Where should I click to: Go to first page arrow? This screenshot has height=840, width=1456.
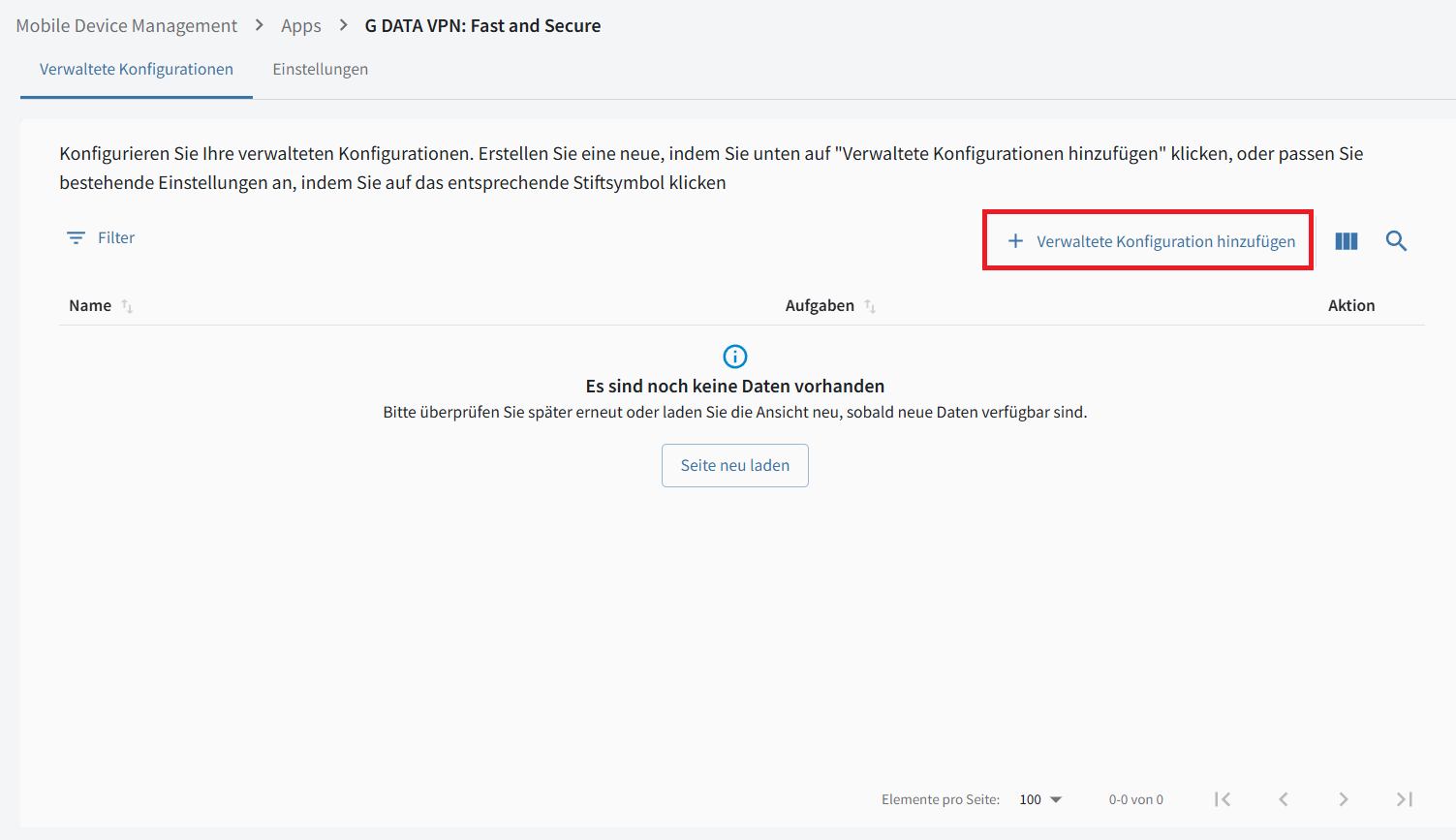coord(1223,799)
